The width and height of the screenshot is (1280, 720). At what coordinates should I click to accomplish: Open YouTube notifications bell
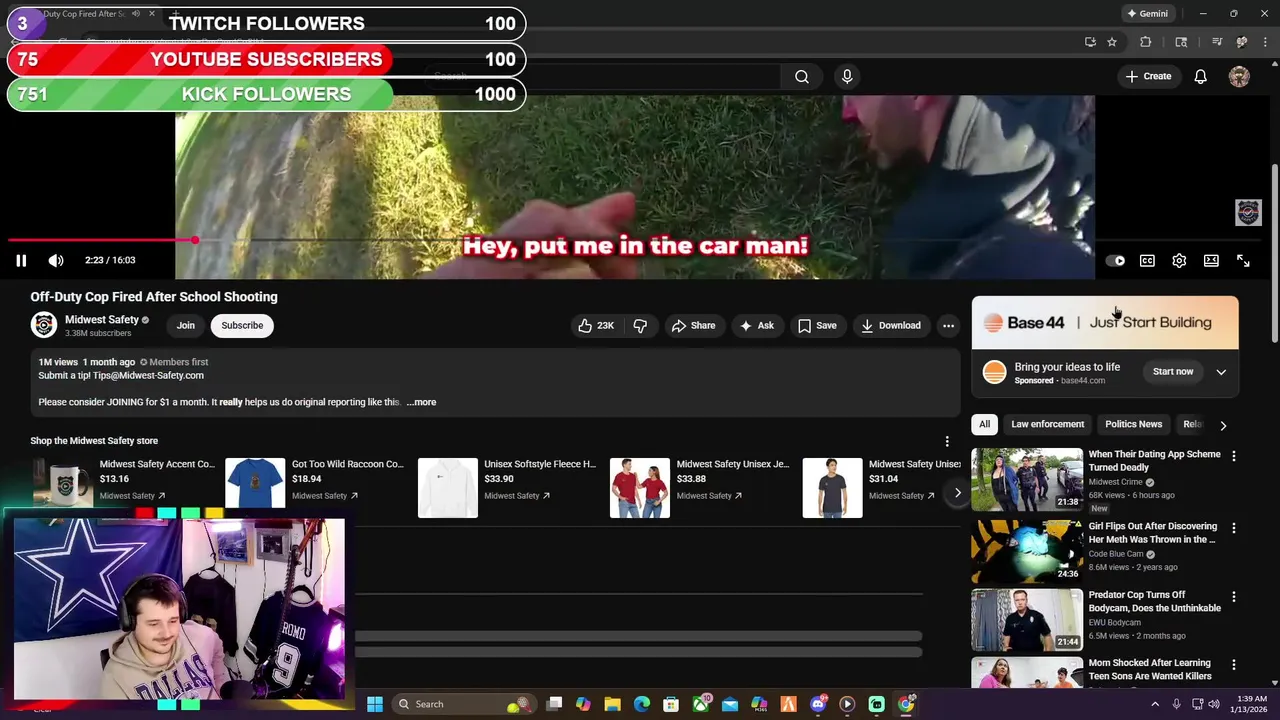click(1201, 77)
